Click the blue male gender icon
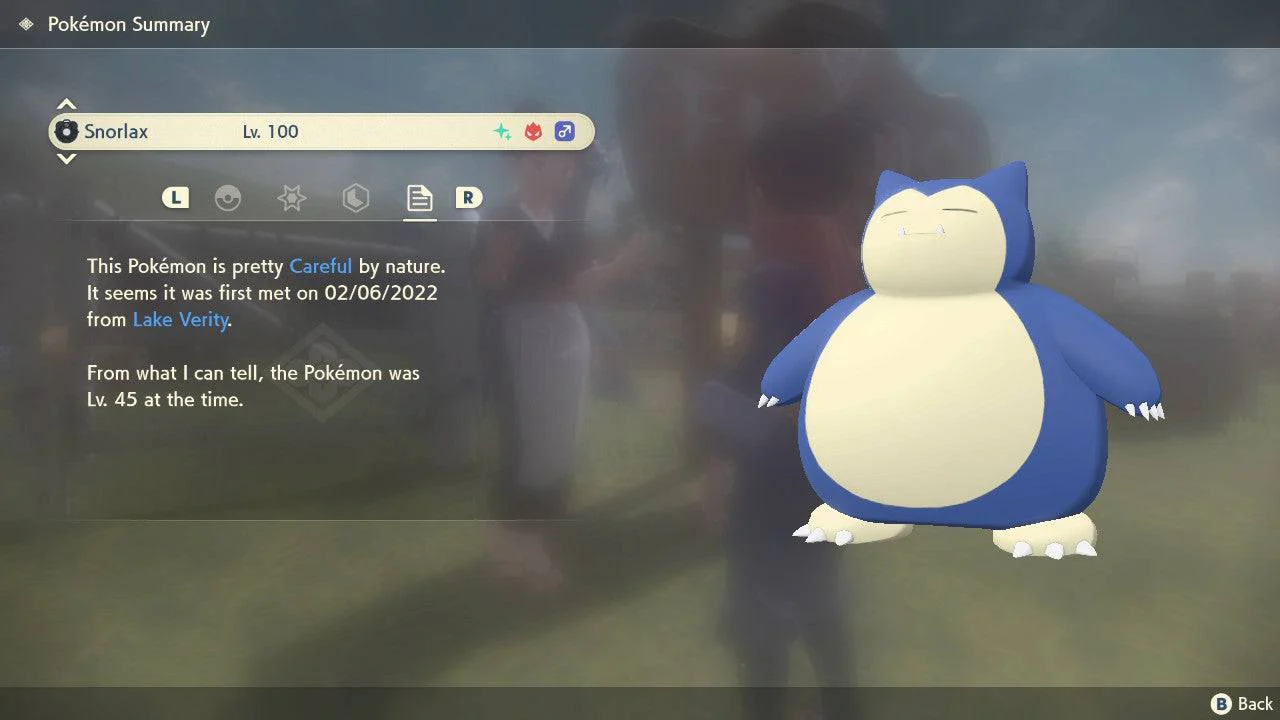 pos(565,131)
